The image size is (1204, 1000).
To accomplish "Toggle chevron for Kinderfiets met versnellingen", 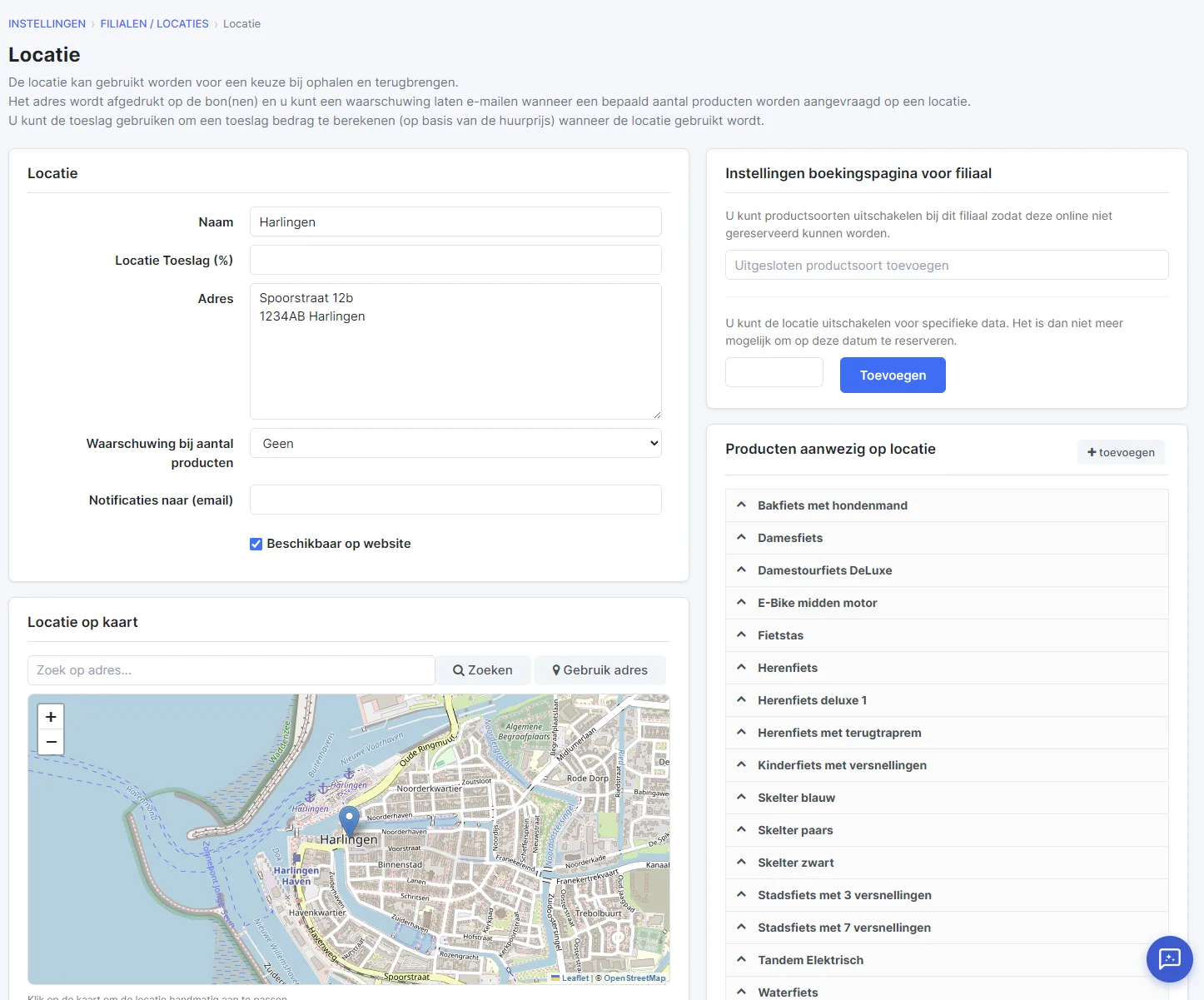I will [741, 764].
